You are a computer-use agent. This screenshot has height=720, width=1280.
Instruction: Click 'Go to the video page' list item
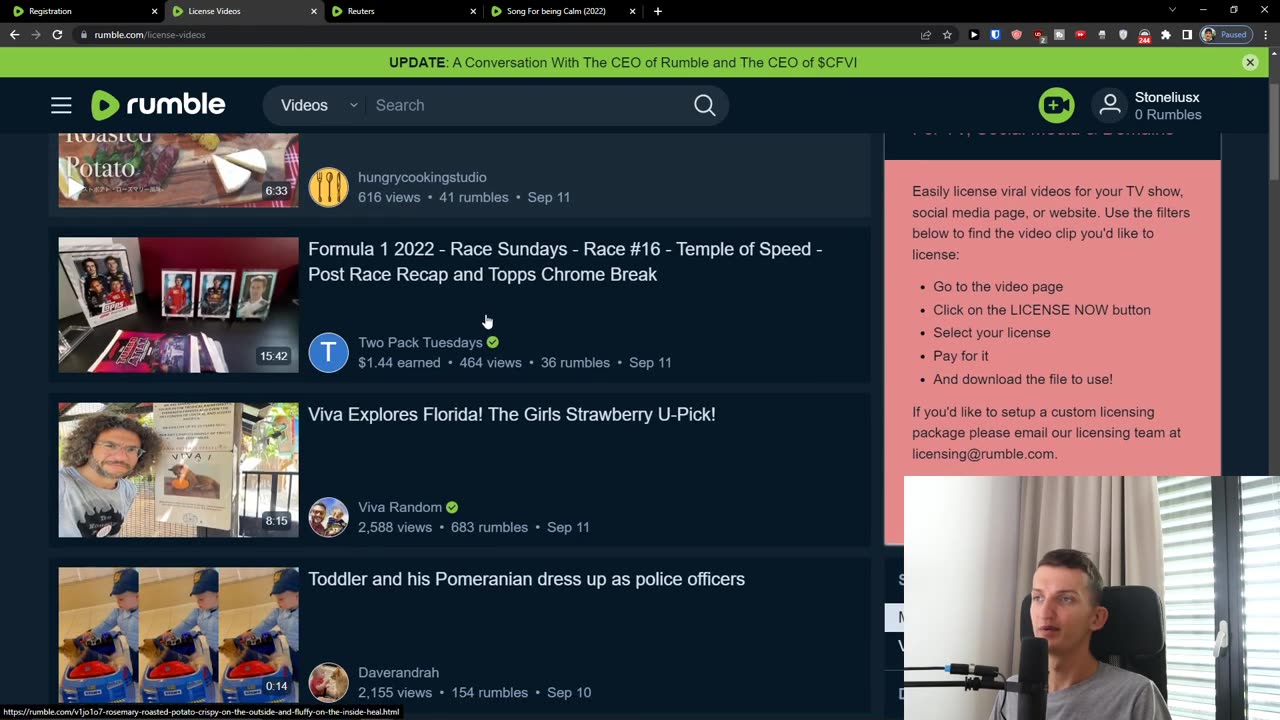pos(998,286)
